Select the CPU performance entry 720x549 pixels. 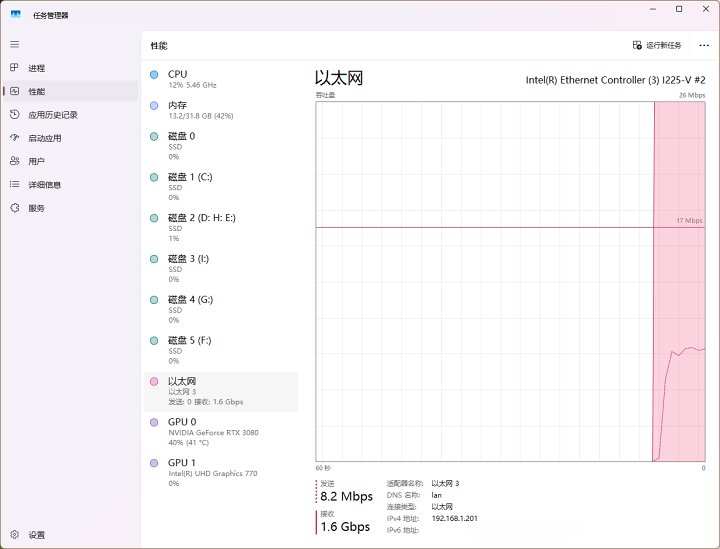tap(221, 79)
